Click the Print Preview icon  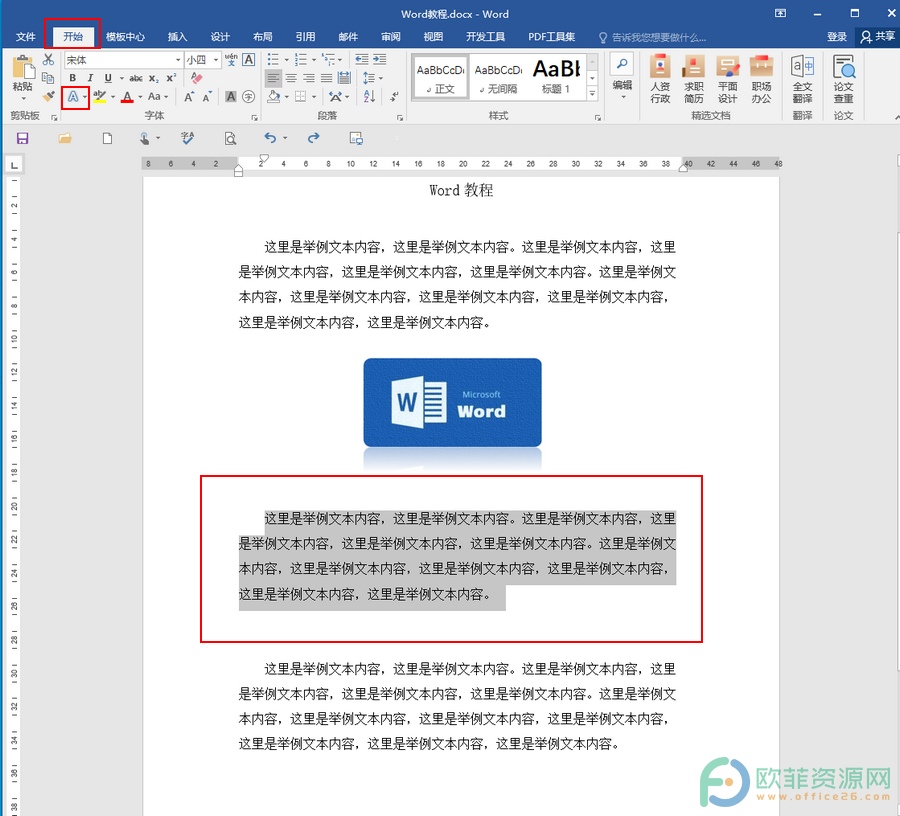[230, 138]
